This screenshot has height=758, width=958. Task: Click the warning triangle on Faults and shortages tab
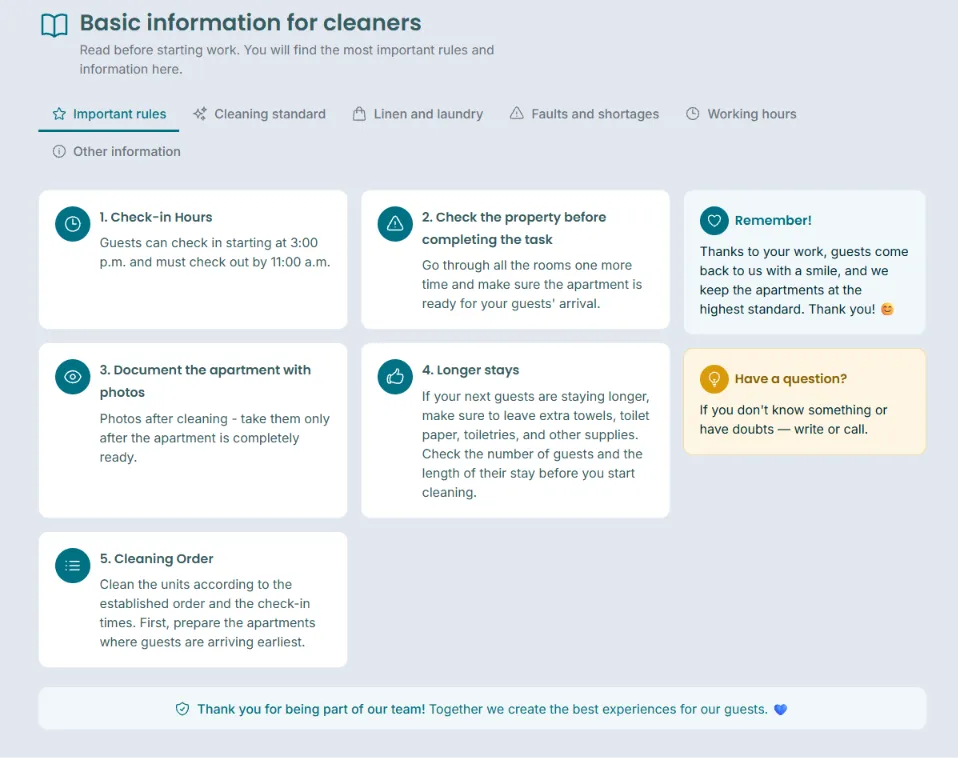[x=517, y=114]
